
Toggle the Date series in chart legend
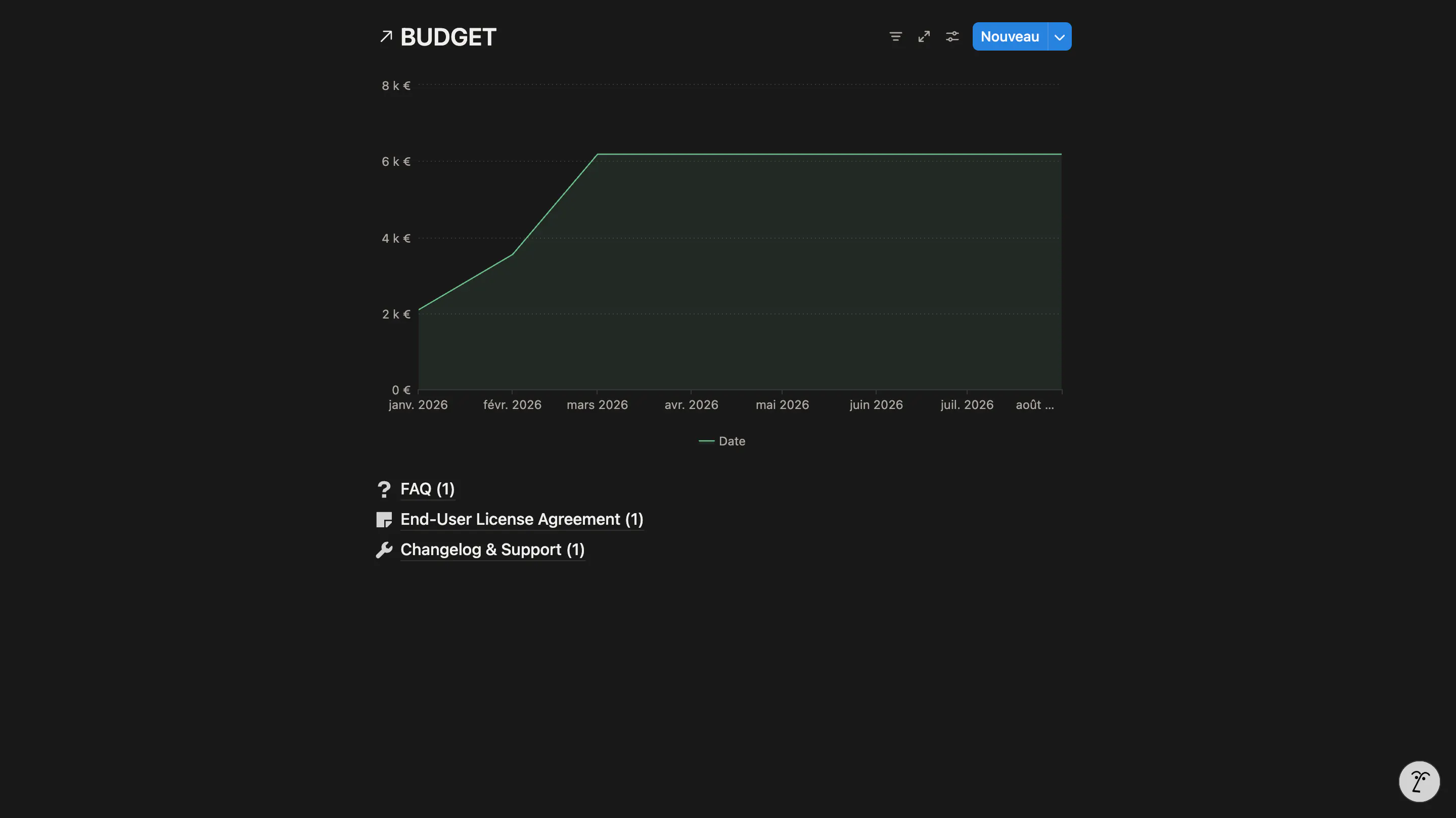(x=722, y=441)
